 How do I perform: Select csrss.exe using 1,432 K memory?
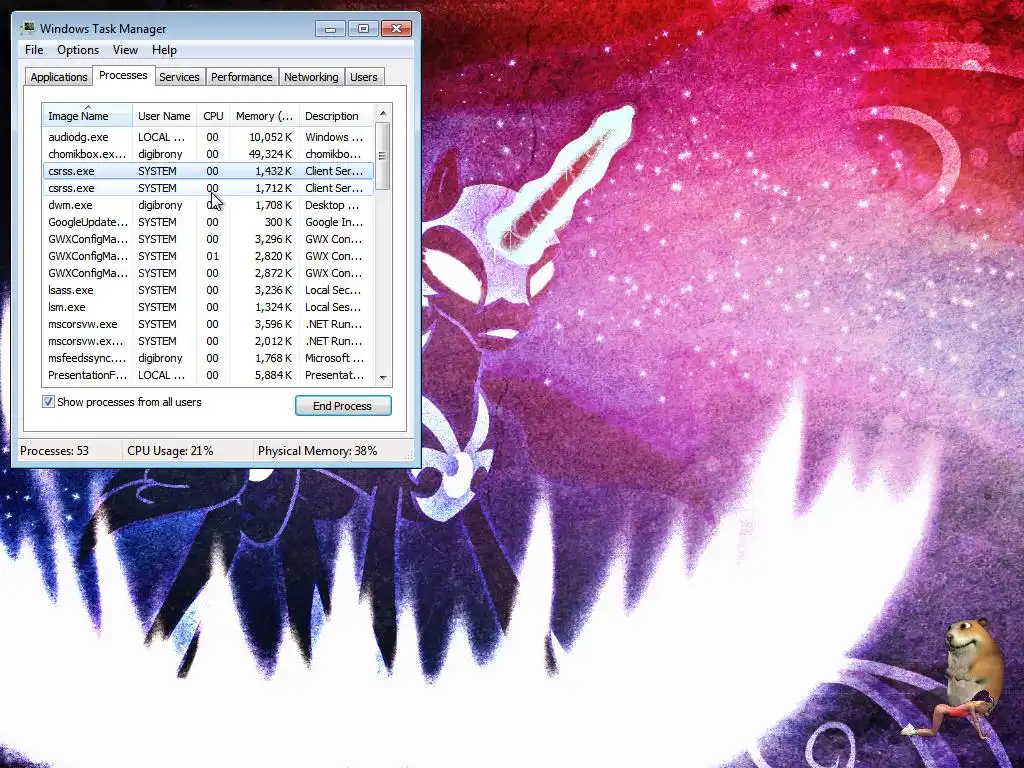208,171
